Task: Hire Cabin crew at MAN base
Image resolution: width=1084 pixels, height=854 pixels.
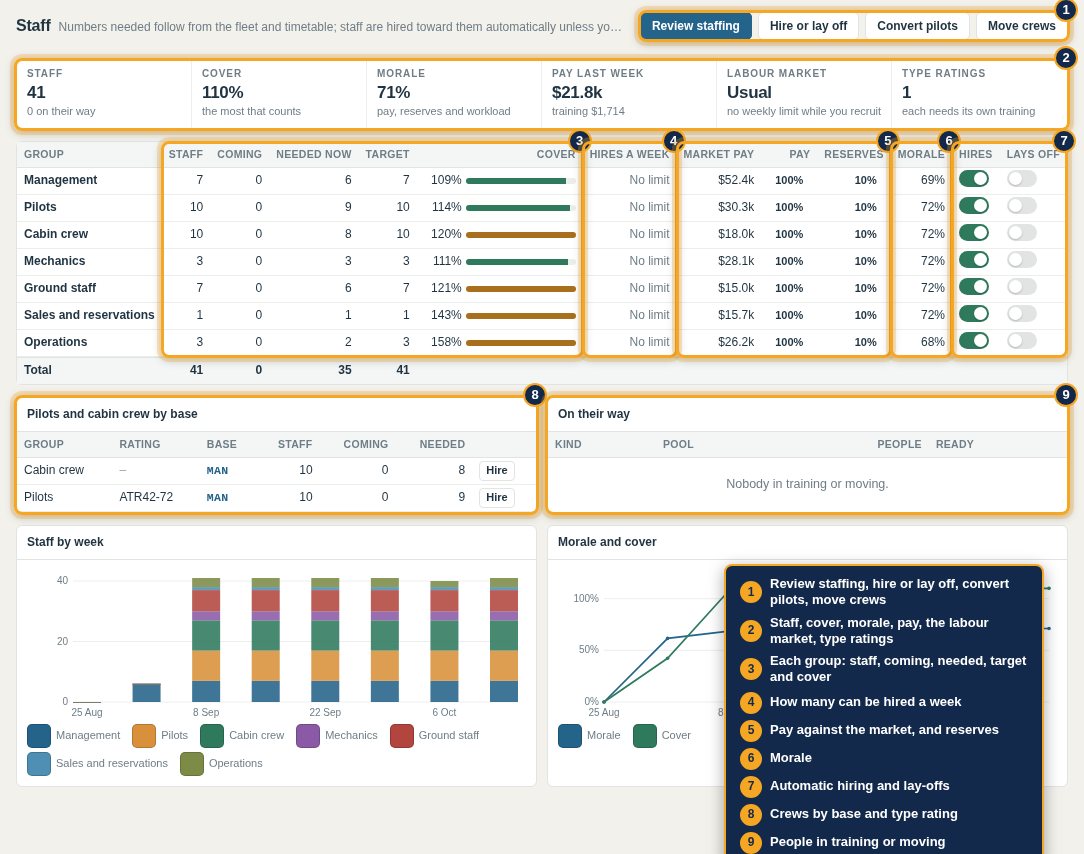Action: coord(496,470)
